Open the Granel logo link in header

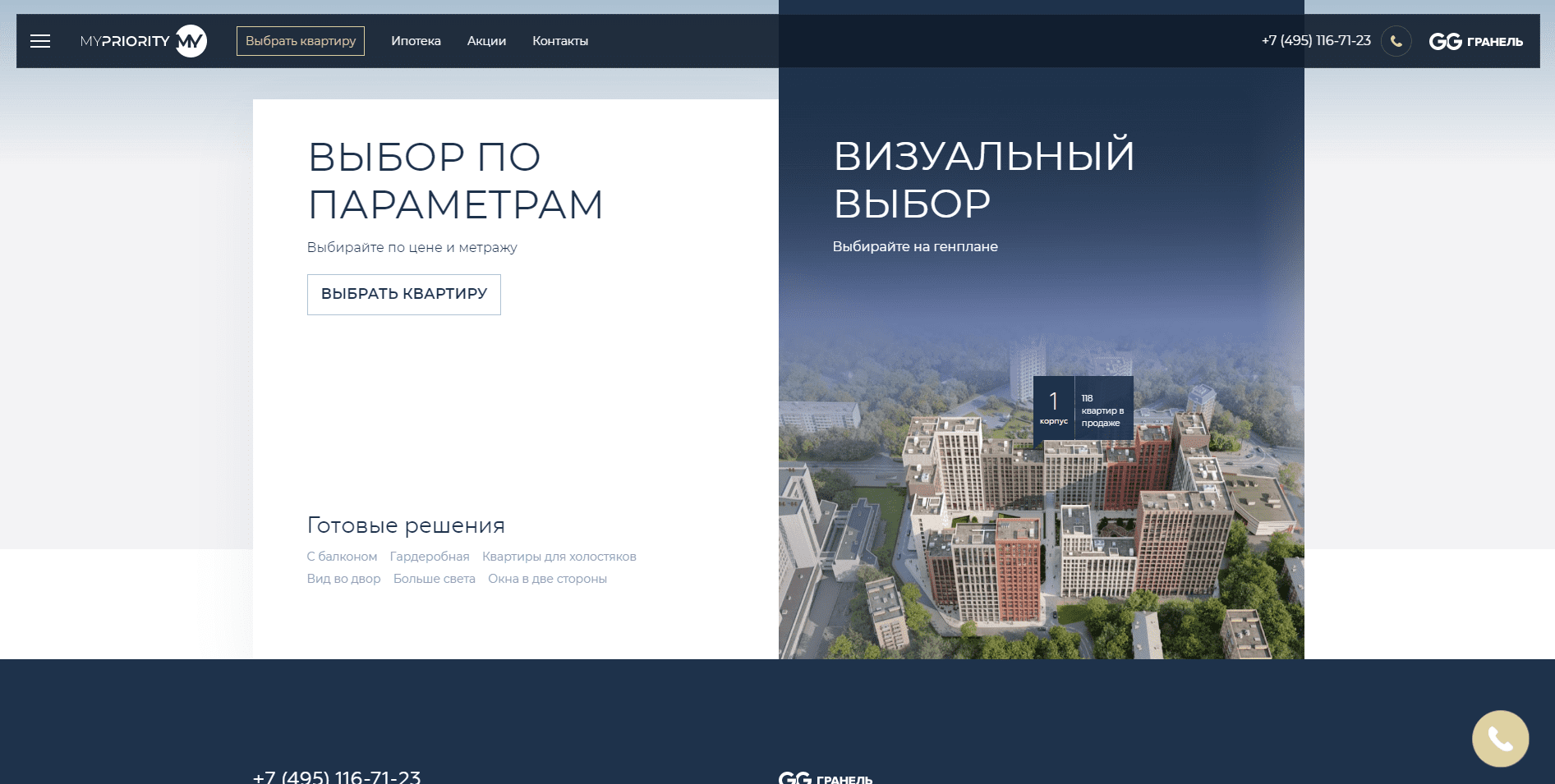click(x=1475, y=41)
